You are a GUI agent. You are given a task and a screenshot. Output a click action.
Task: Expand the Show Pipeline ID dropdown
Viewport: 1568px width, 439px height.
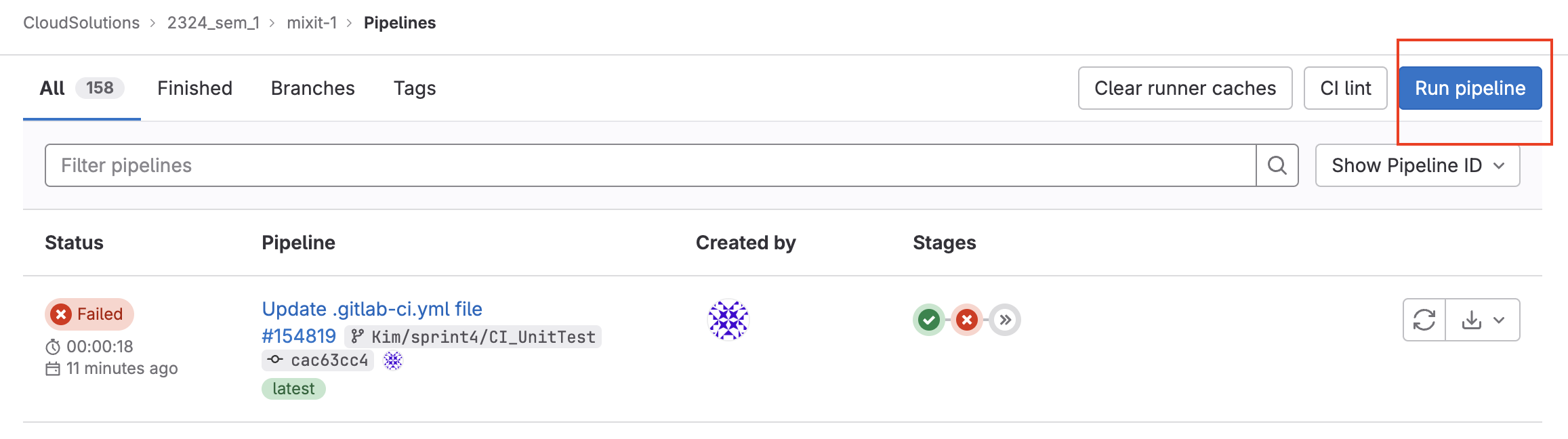(1417, 165)
